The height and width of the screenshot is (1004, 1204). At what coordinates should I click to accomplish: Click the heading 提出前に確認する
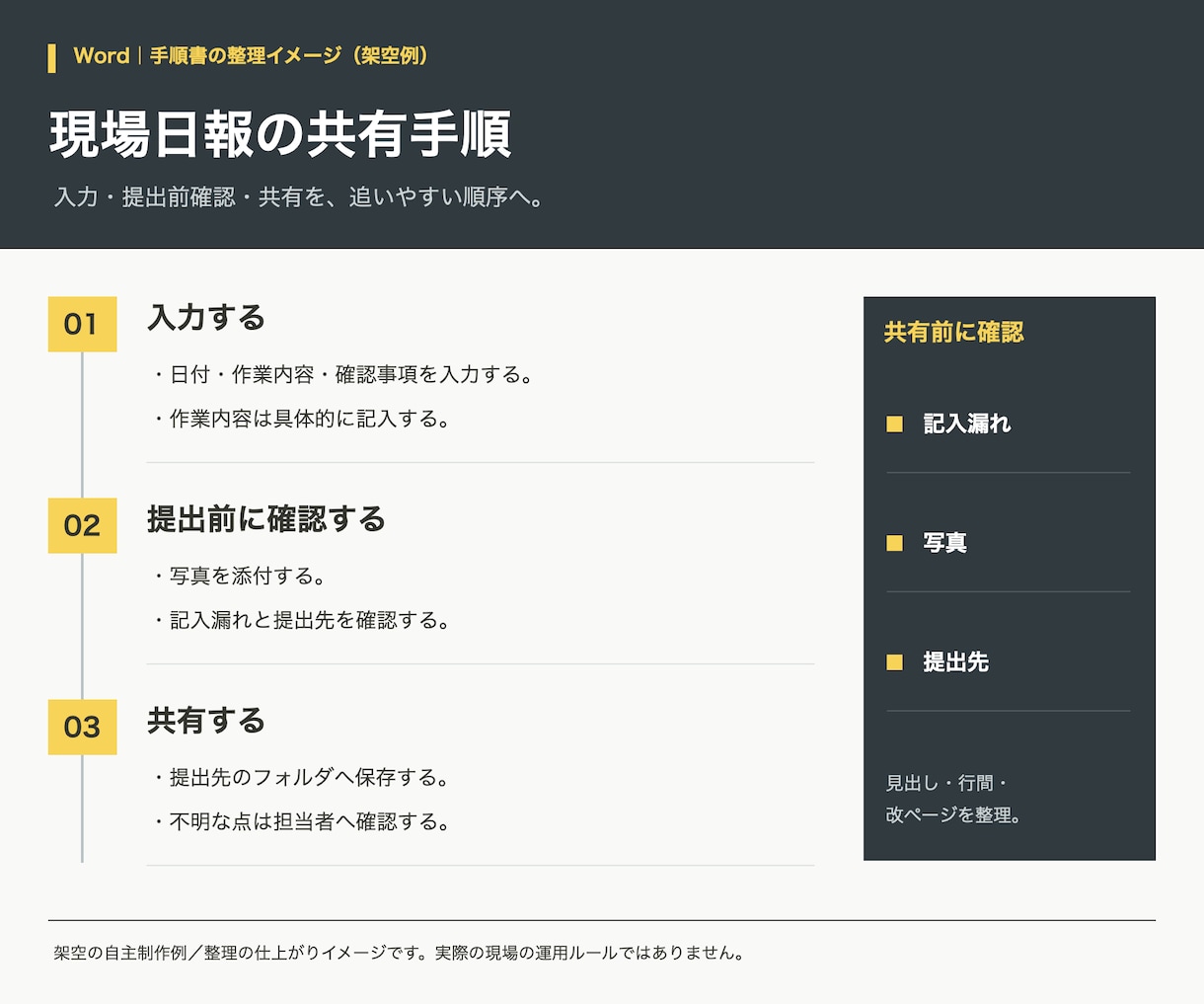[x=266, y=519]
